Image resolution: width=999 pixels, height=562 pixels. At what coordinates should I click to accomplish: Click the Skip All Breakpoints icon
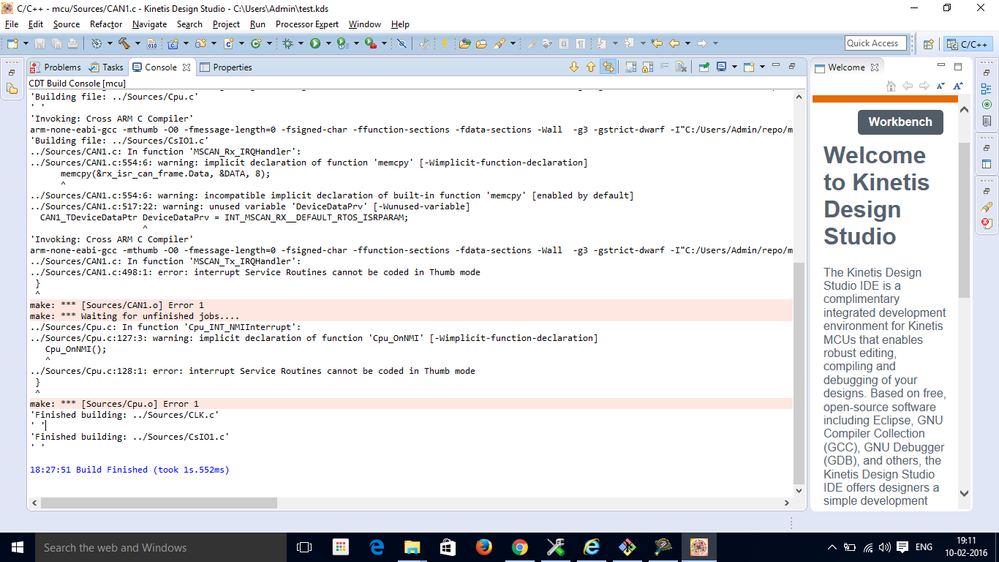pos(401,43)
